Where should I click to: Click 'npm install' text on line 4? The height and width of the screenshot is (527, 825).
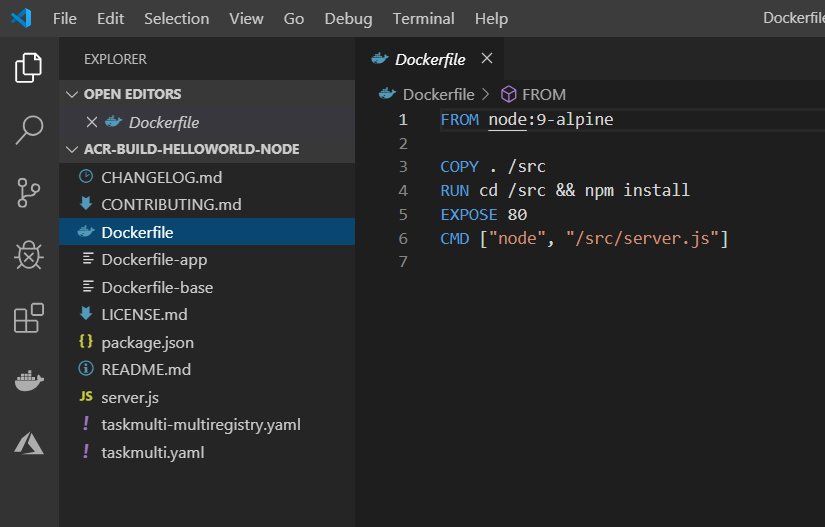(637, 190)
